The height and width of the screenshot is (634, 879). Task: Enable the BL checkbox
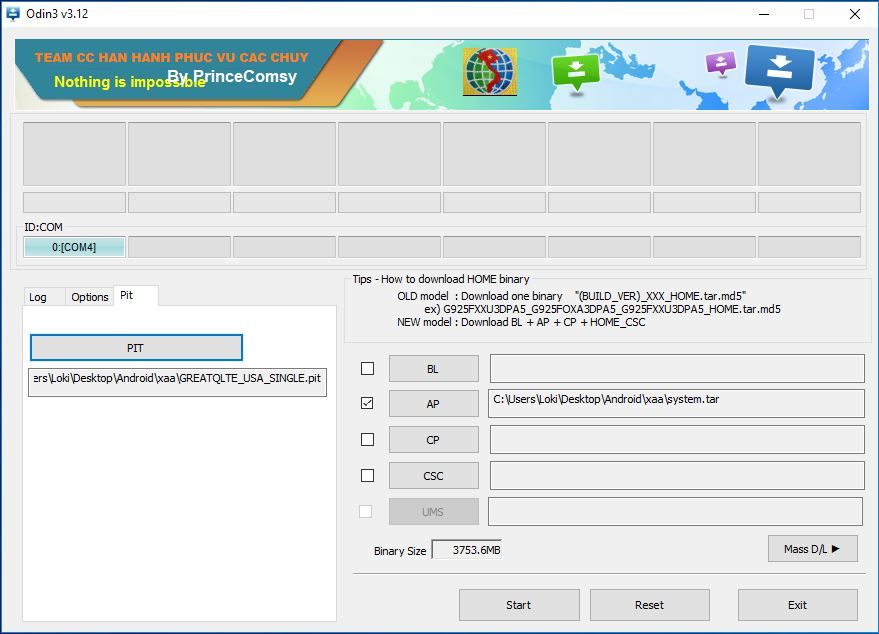(367, 369)
